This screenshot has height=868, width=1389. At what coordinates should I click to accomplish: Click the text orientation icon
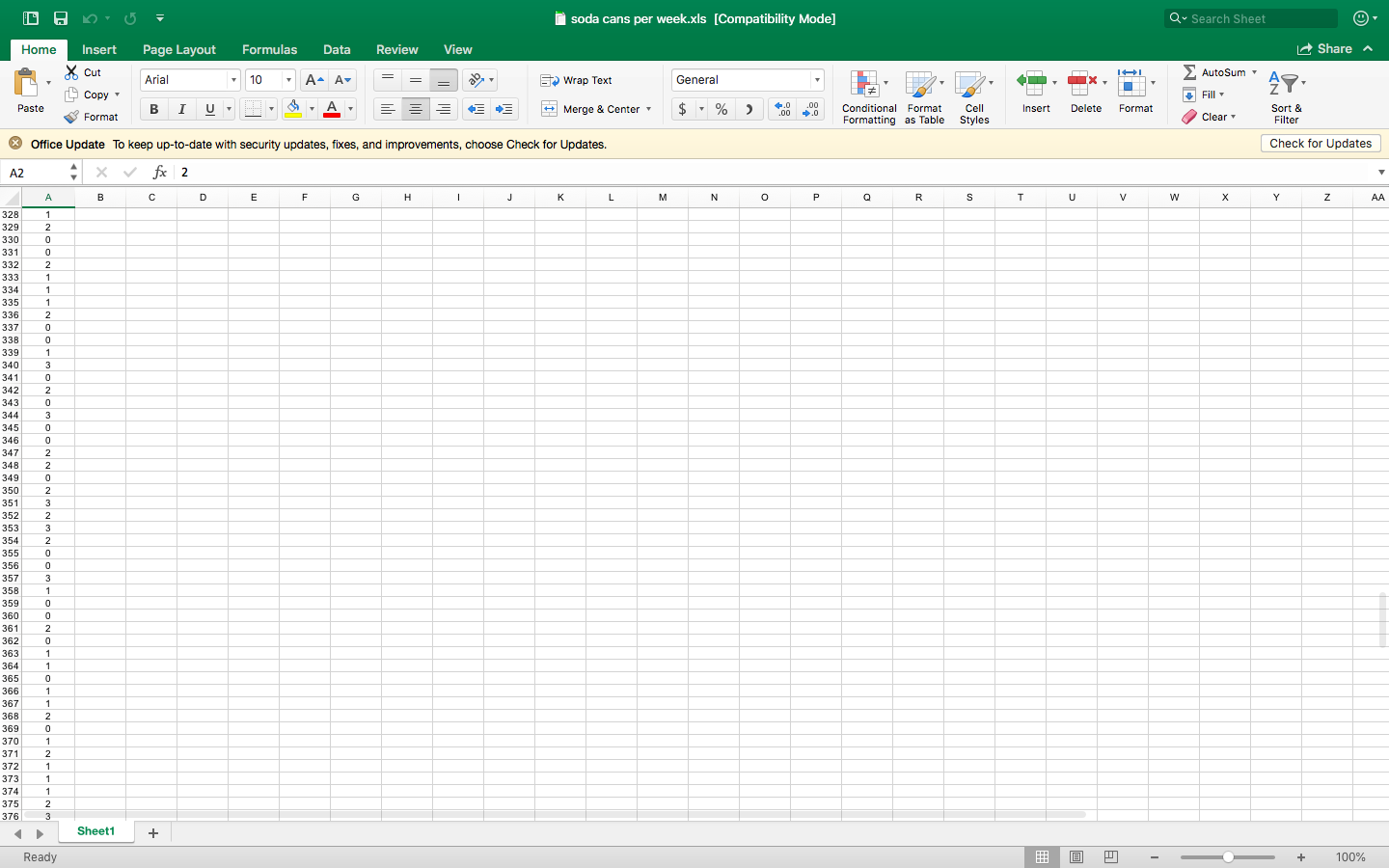click(477, 80)
